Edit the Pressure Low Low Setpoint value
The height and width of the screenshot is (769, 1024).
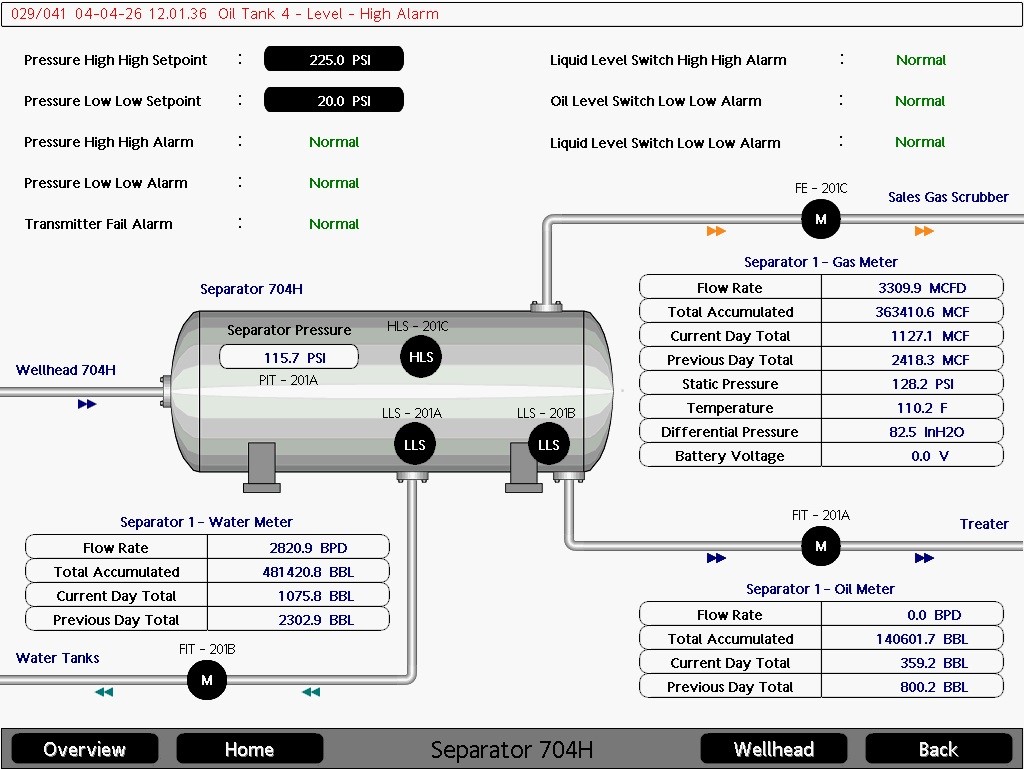tap(334, 101)
